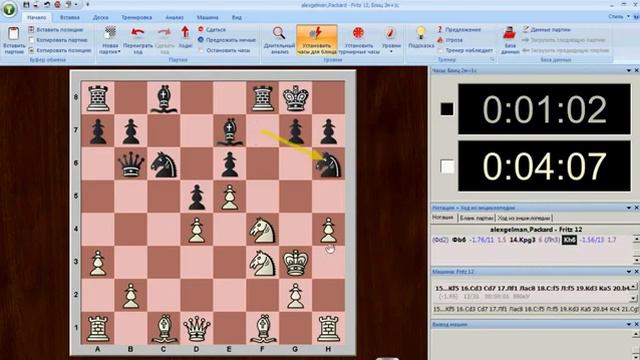Screen dimensions: 640x360
Task: Click the black color indicator square by clock
Action: point(447,109)
